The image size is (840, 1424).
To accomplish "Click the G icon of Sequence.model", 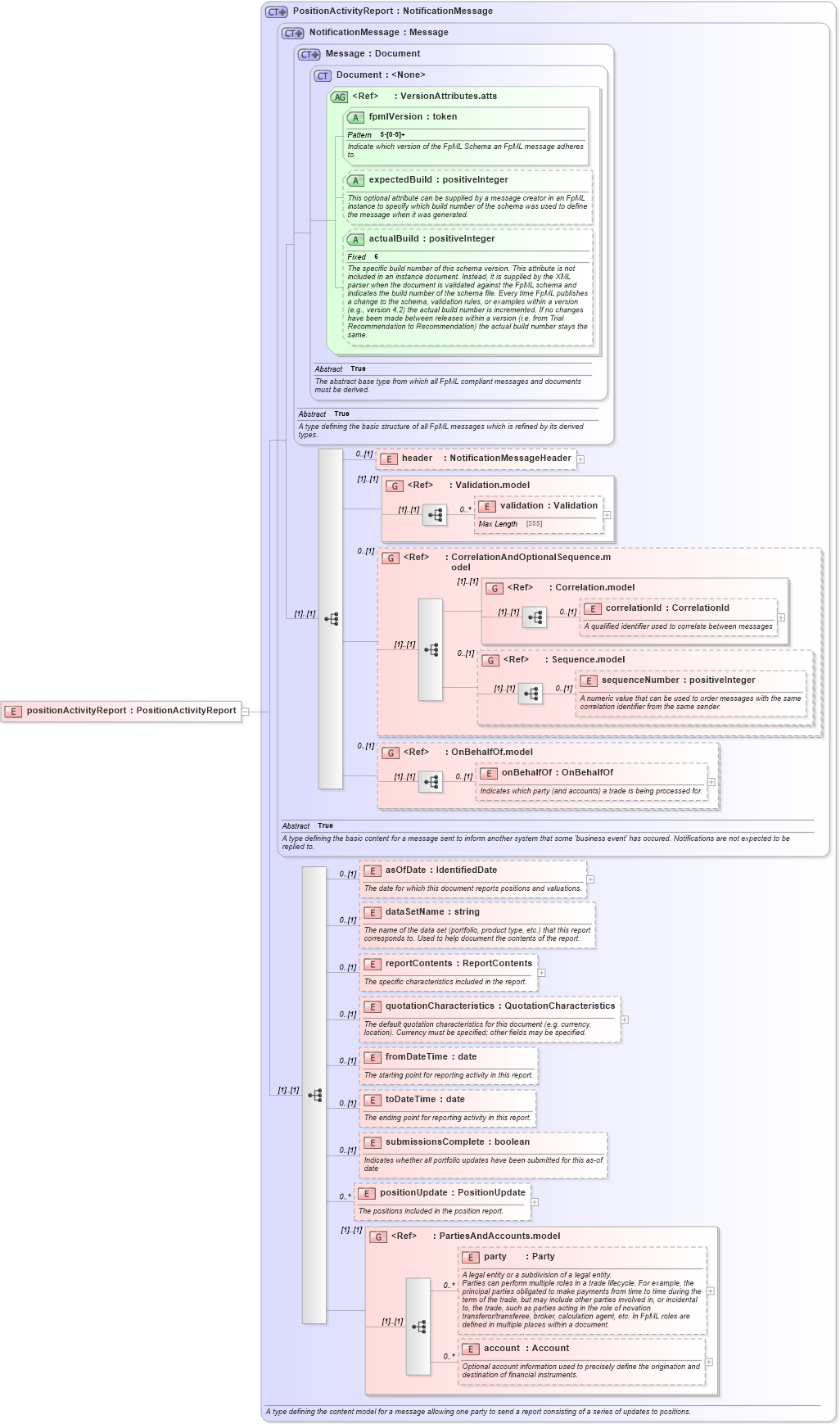I will click(490, 660).
